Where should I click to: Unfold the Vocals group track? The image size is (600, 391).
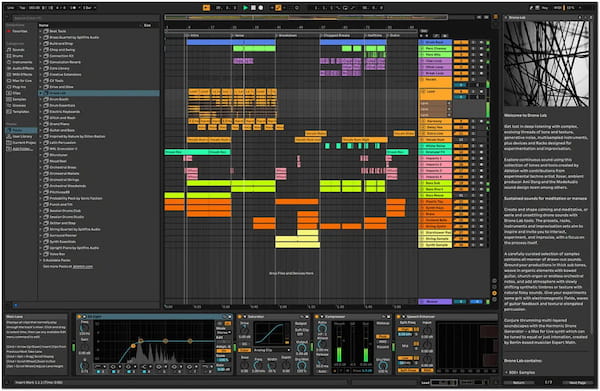point(422,80)
